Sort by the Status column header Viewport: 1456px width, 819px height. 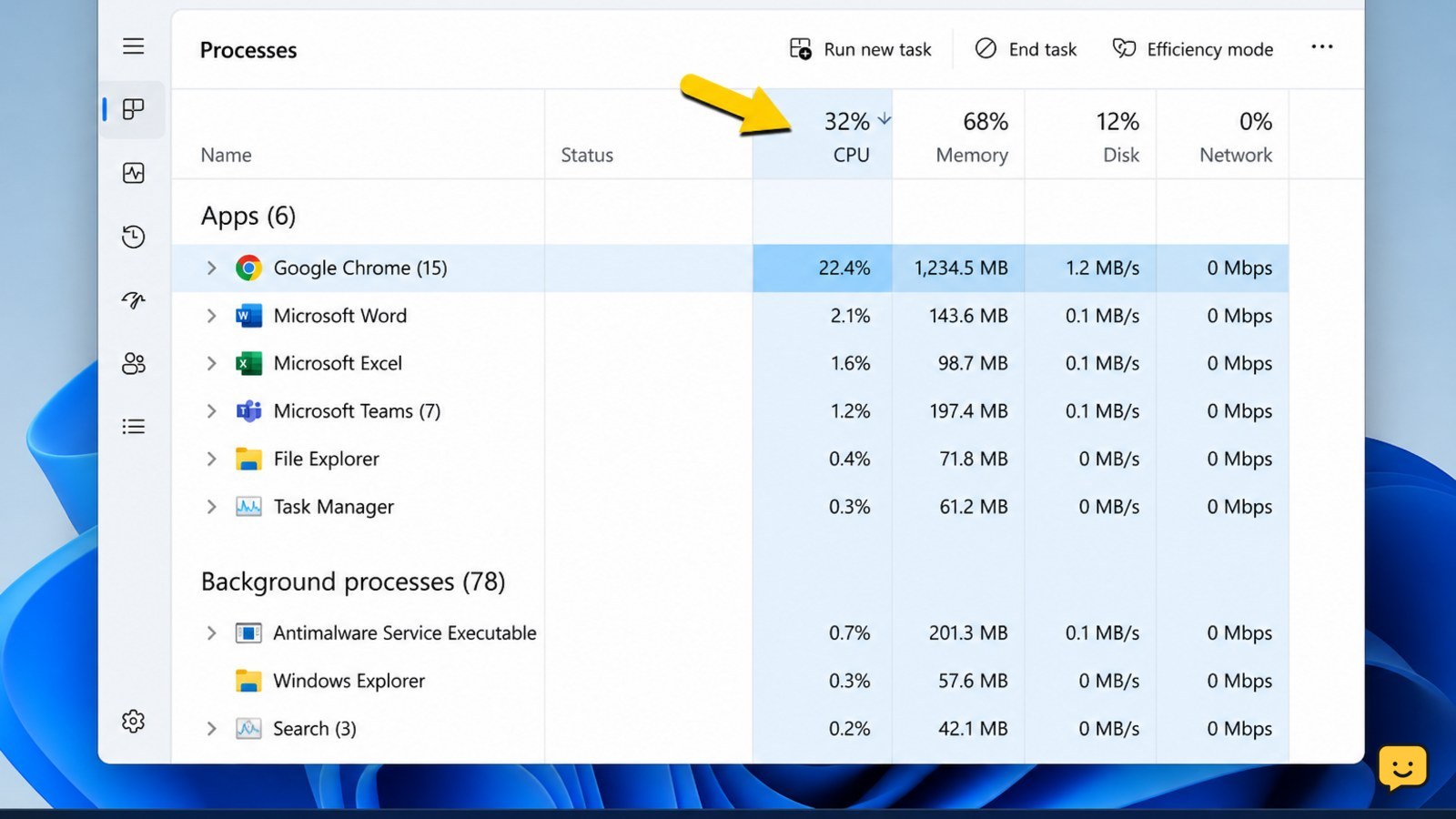(649, 135)
